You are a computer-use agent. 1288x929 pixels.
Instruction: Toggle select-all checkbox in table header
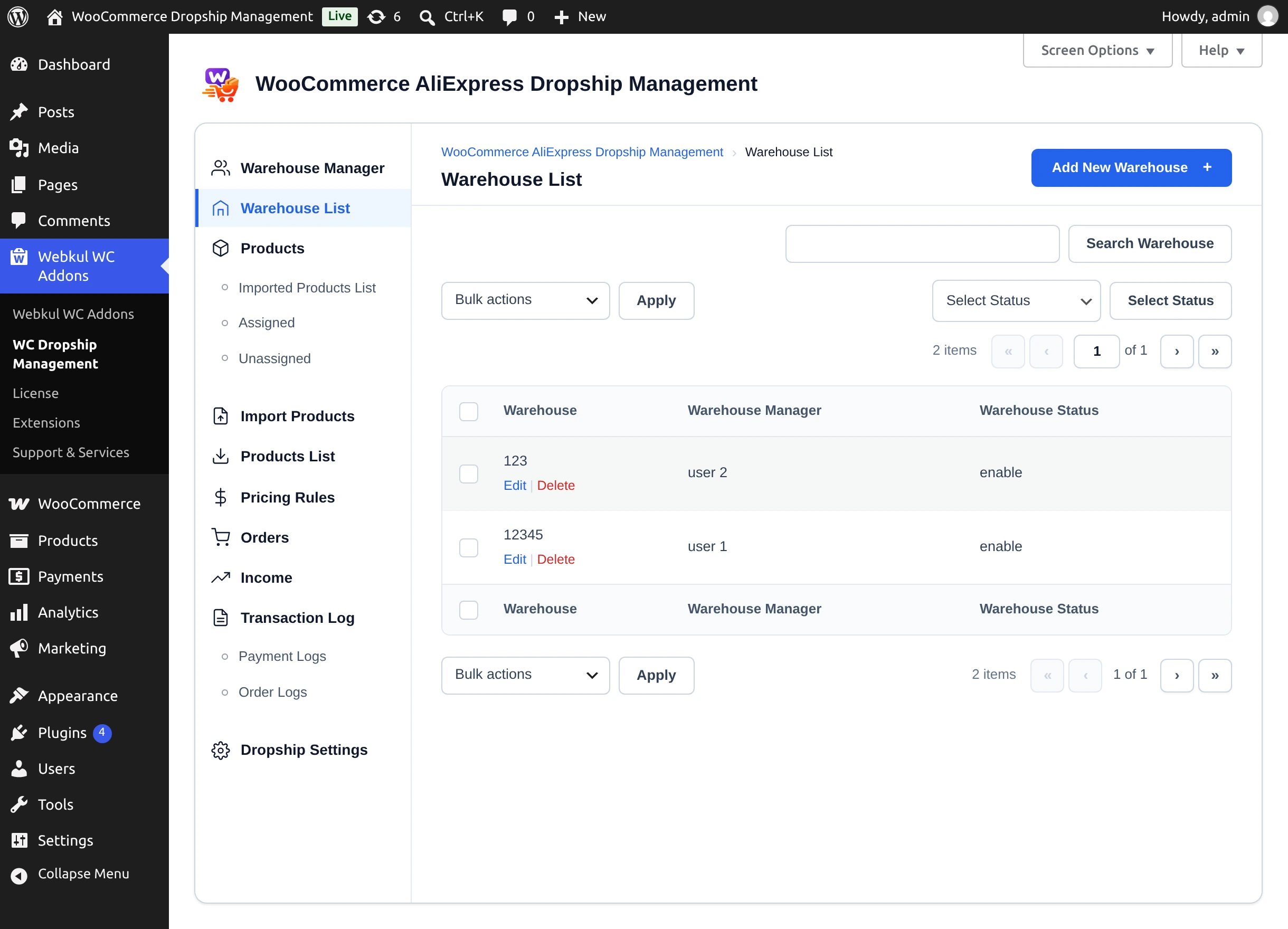(x=469, y=411)
